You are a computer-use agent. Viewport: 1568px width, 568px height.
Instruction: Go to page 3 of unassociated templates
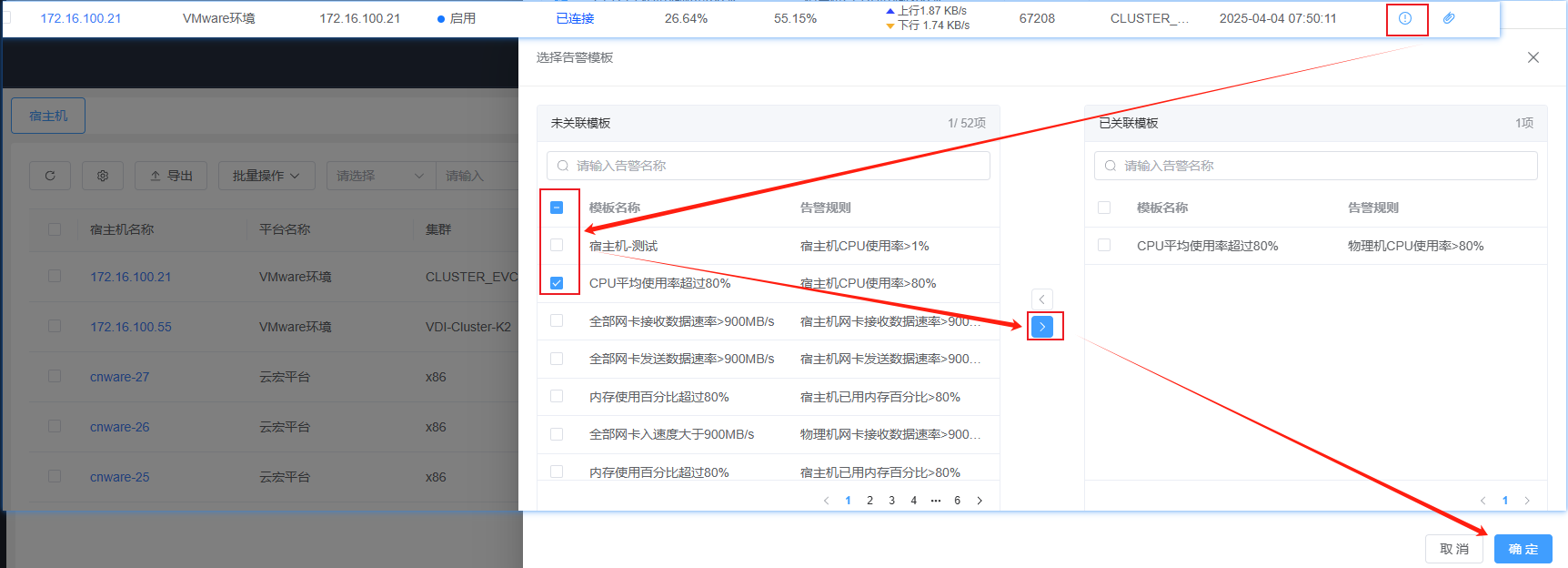coord(891,501)
